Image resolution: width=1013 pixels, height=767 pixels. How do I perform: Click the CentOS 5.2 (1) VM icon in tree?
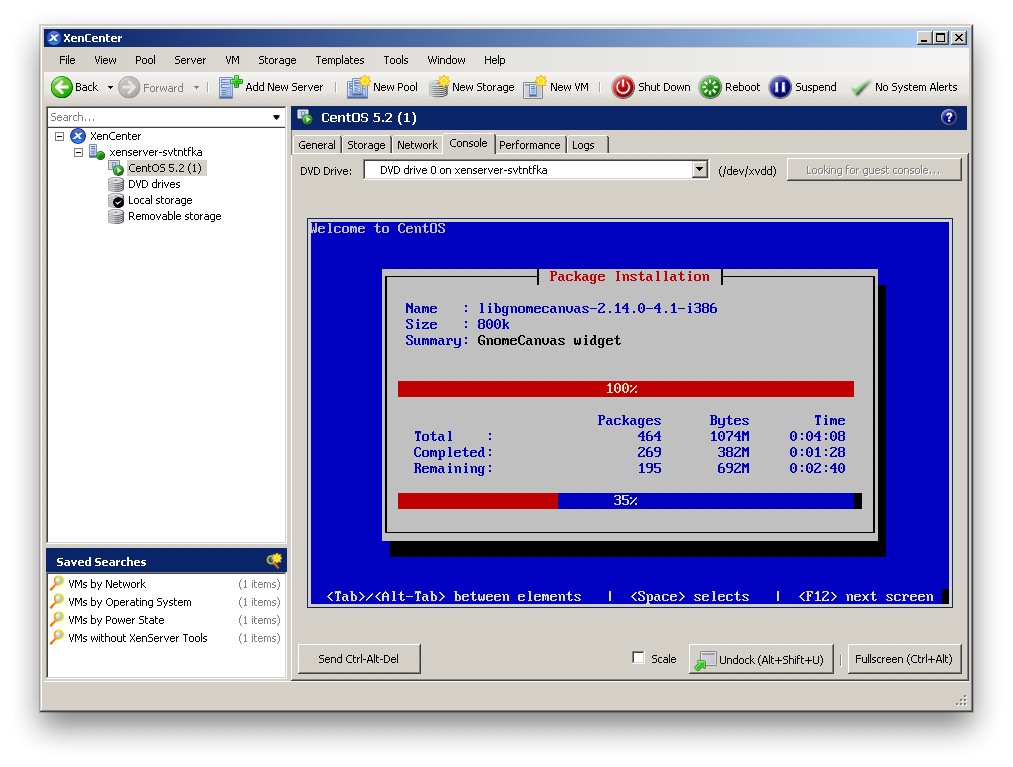coord(116,168)
